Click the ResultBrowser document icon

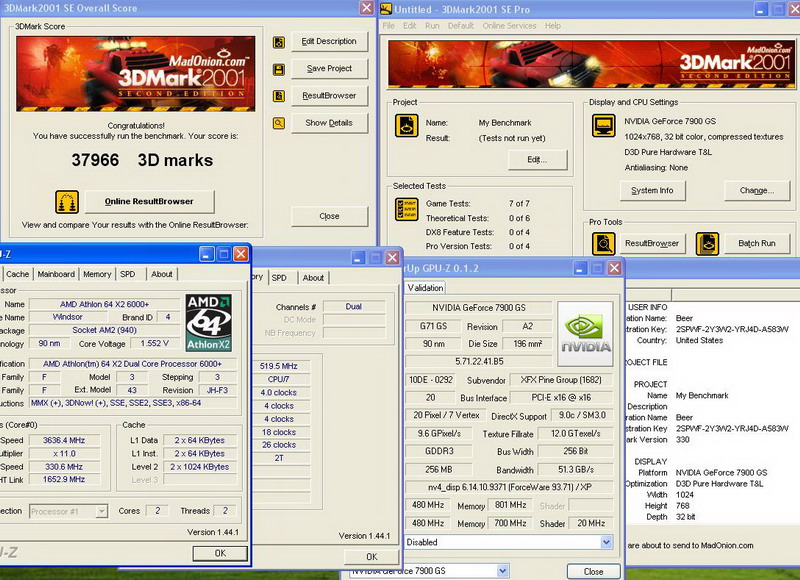(x=279, y=96)
